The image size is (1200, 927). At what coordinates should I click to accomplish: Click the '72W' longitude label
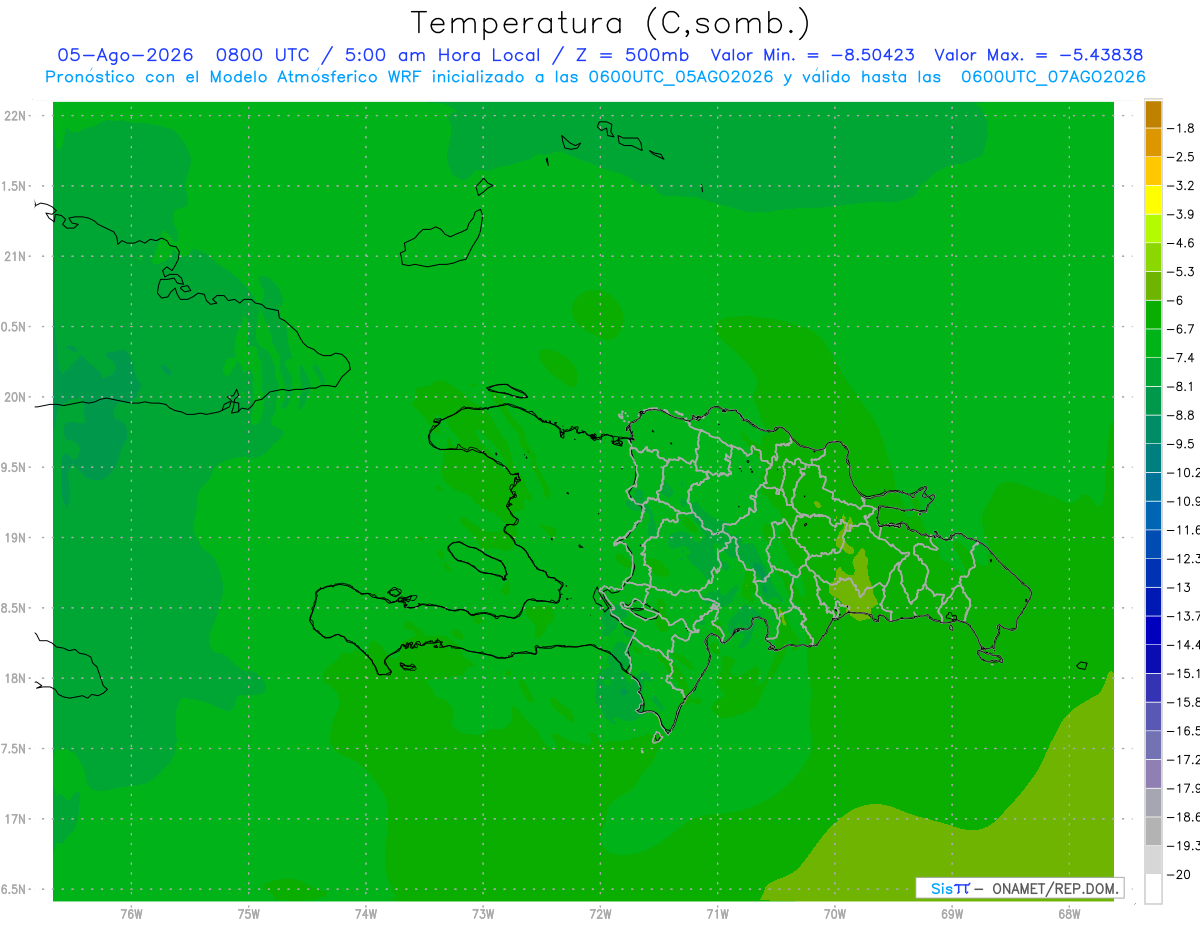coord(600,914)
